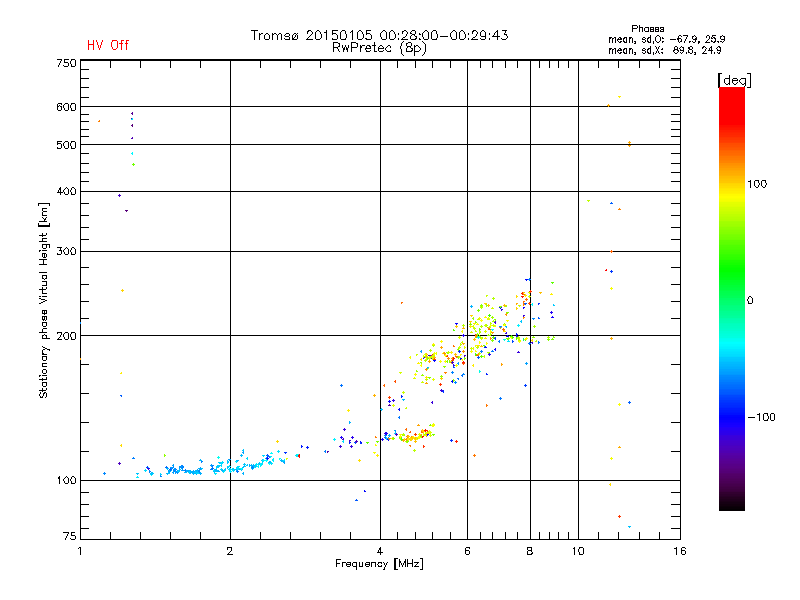Click the "4" frequency axis label
Viewport: 800px width, 600px height.
(x=380, y=551)
